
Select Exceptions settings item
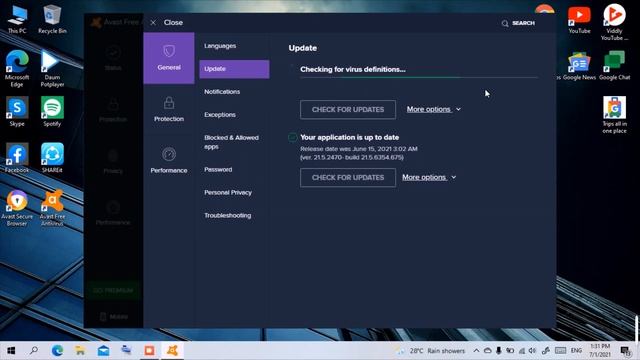click(x=234, y=115)
